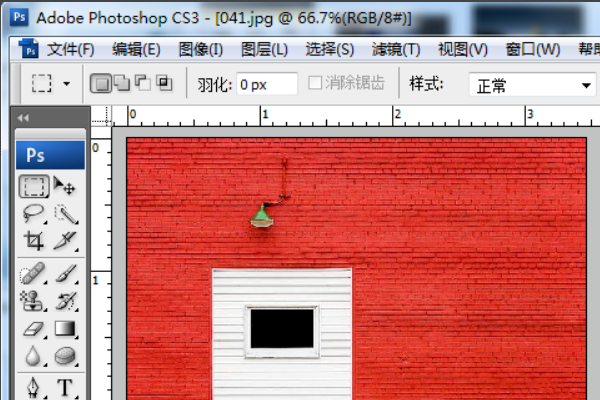Enable Intersect with Selection mode
Screen dimensions: 600x400
pyautogui.click(x=165, y=83)
